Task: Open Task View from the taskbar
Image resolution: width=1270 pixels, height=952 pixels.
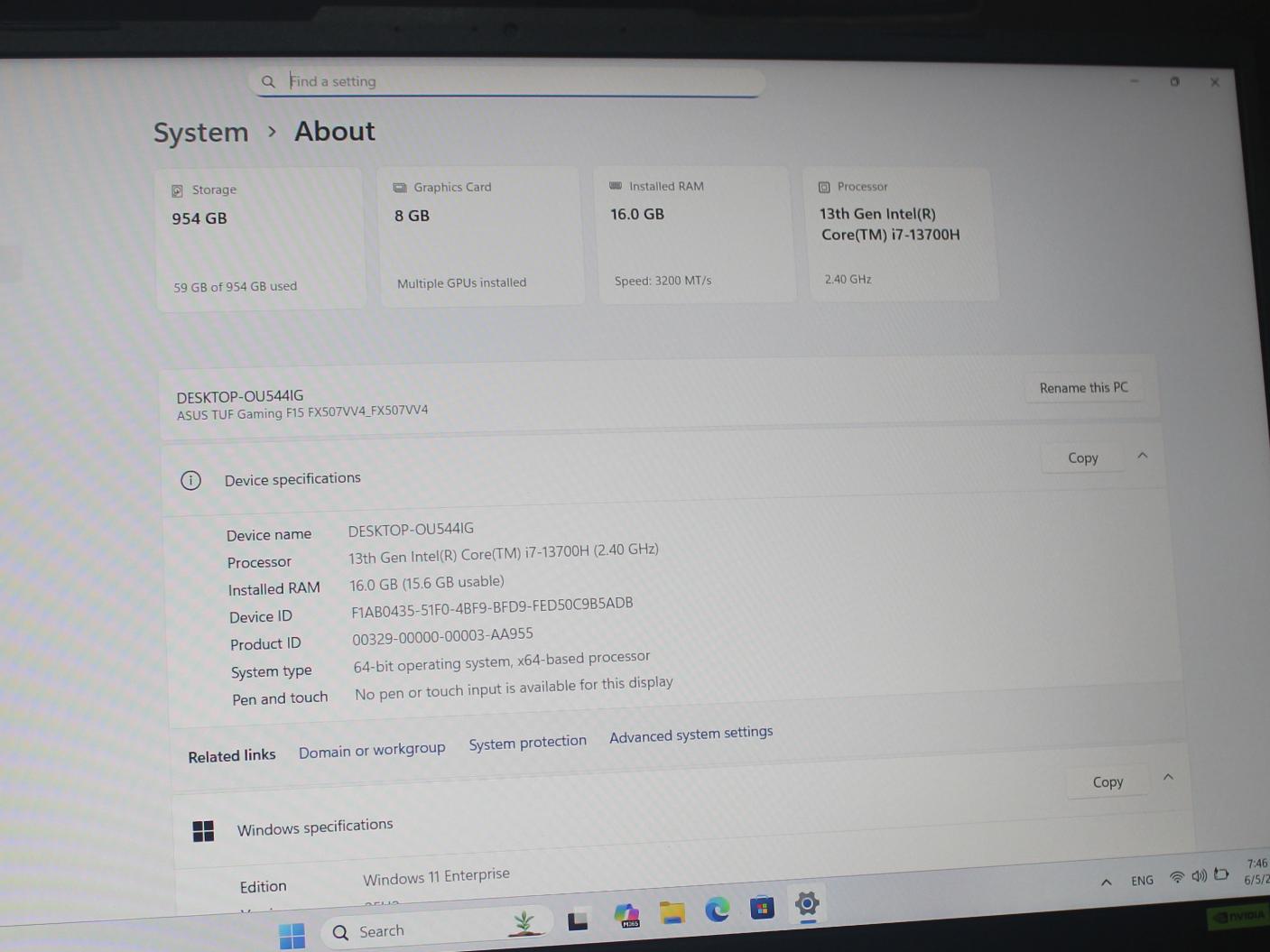Action: 578,920
